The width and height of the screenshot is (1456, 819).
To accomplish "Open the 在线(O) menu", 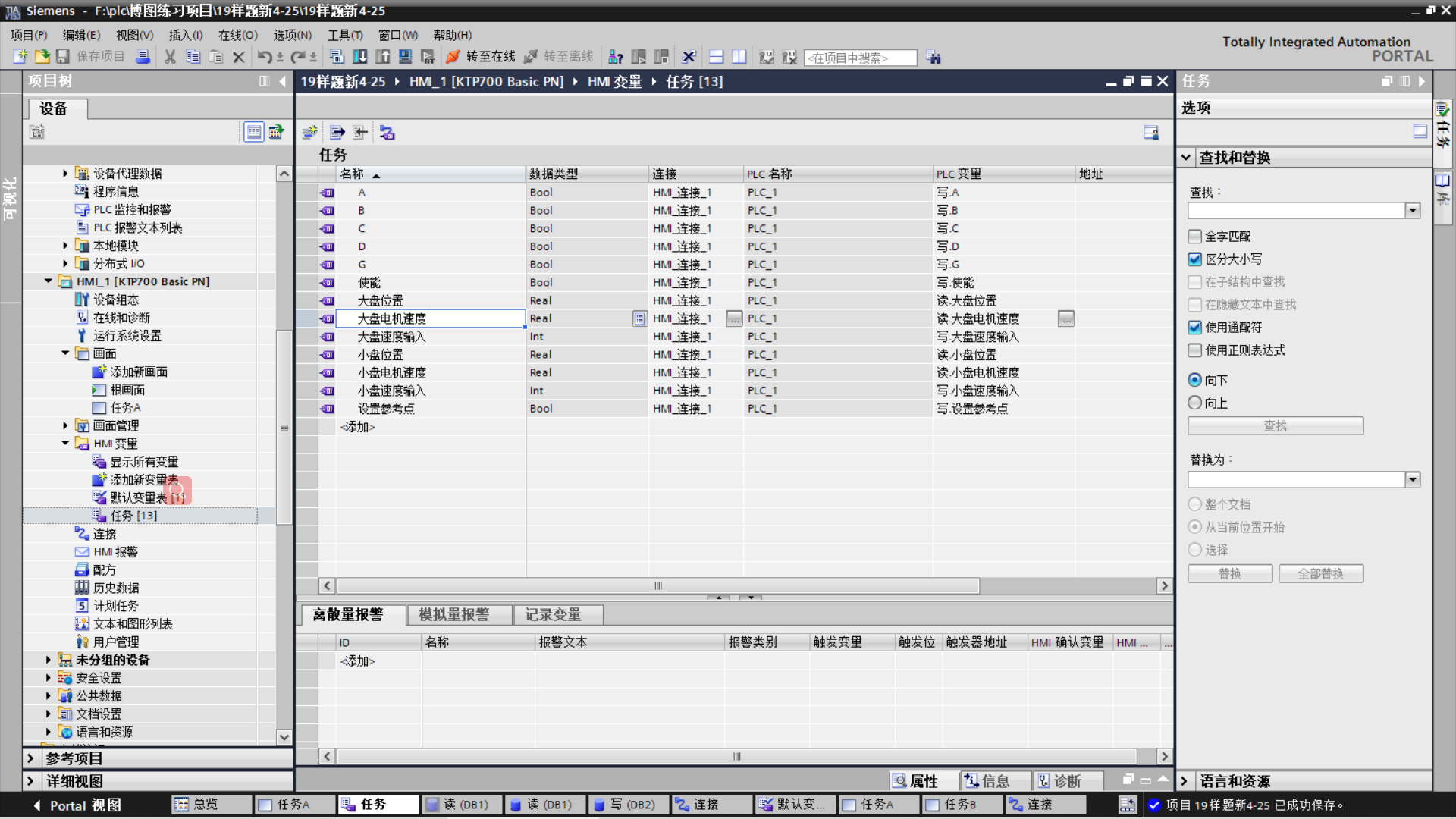I will coord(237,35).
